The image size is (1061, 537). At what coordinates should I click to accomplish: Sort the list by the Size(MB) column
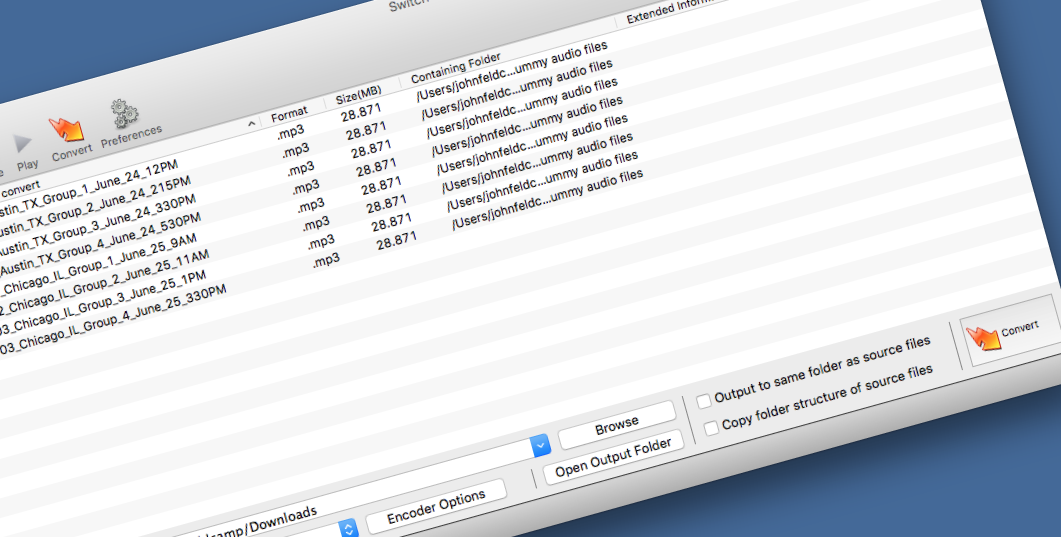click(359, 97)
